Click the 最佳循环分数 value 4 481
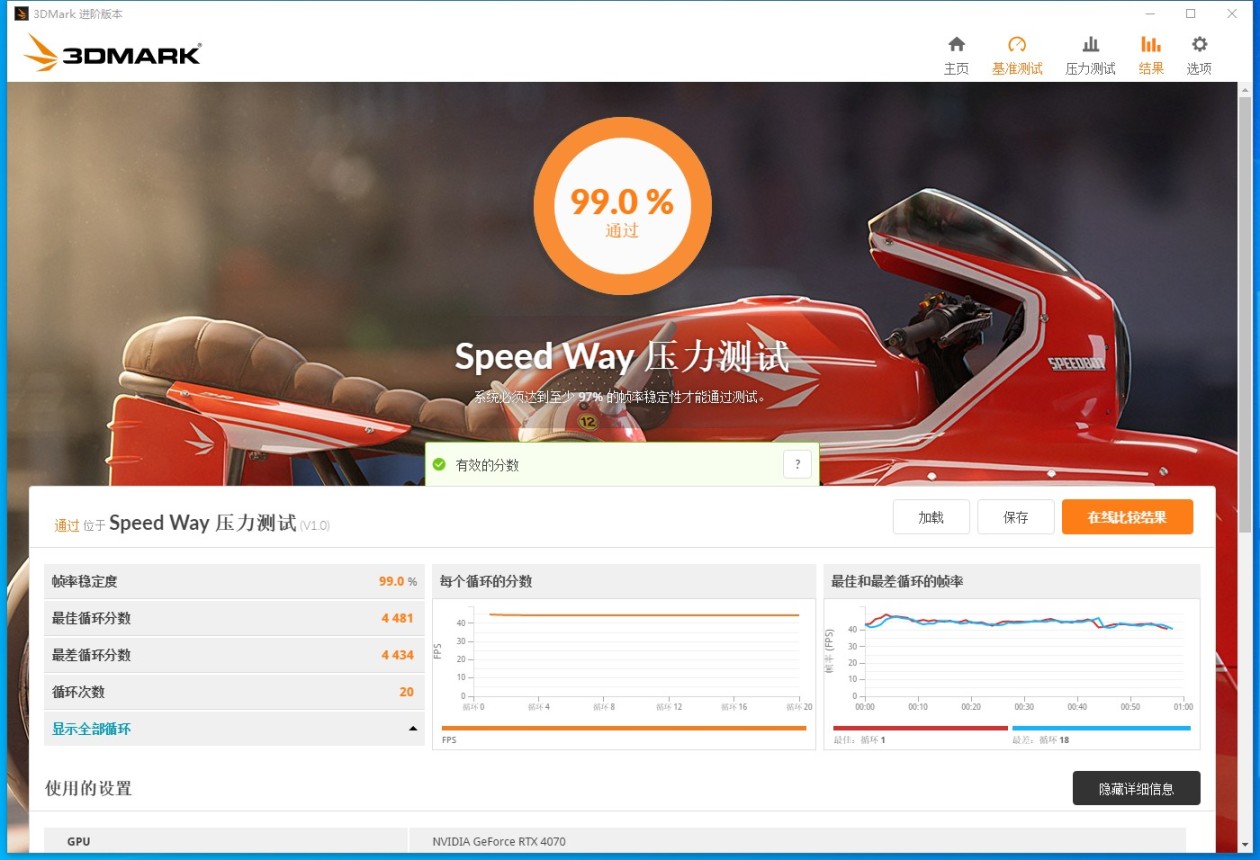Screen dimensions: 1260x860 click(x=397, y=618)
